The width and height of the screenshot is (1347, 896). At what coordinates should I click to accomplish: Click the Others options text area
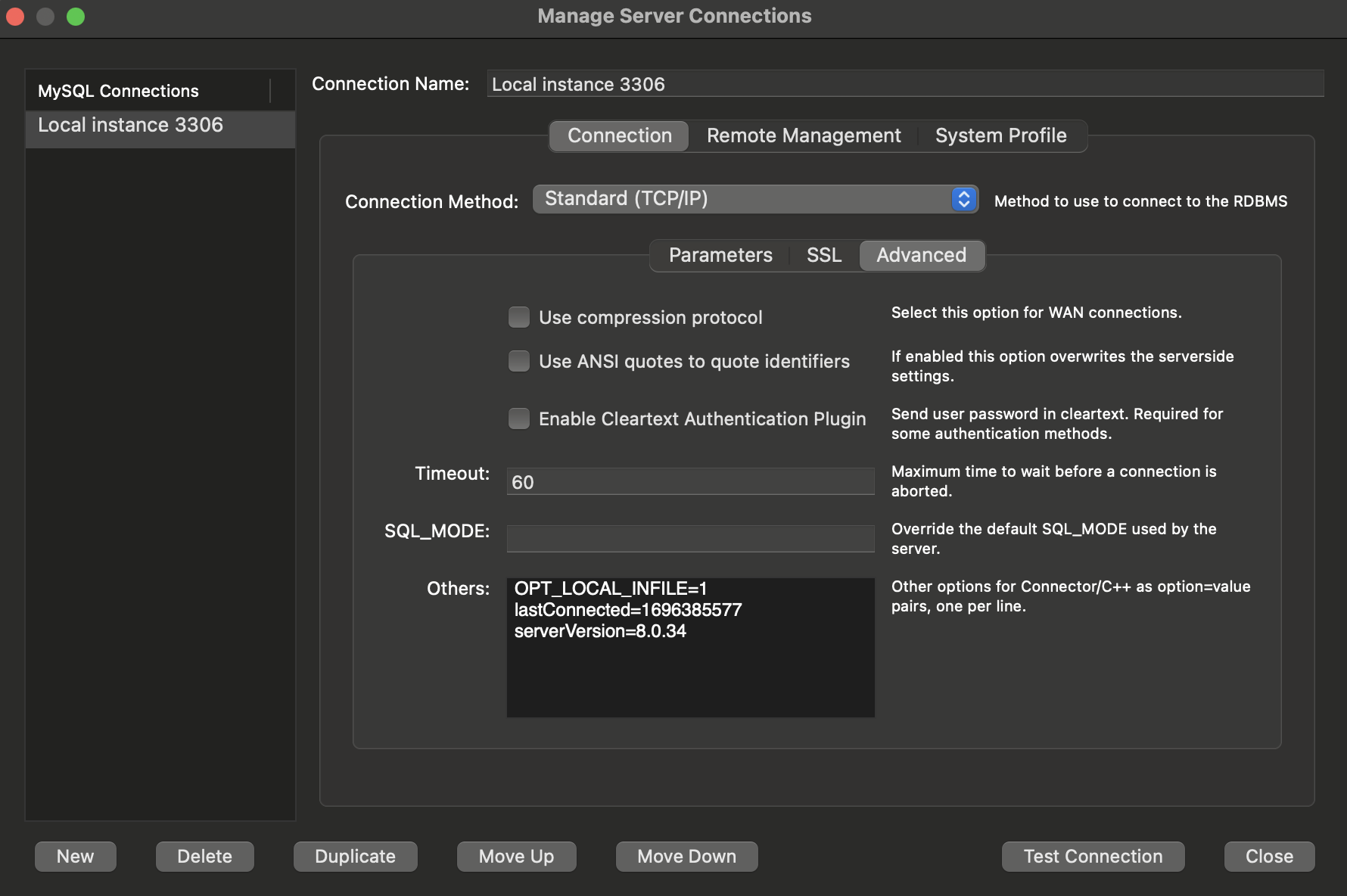click(690, 647)
